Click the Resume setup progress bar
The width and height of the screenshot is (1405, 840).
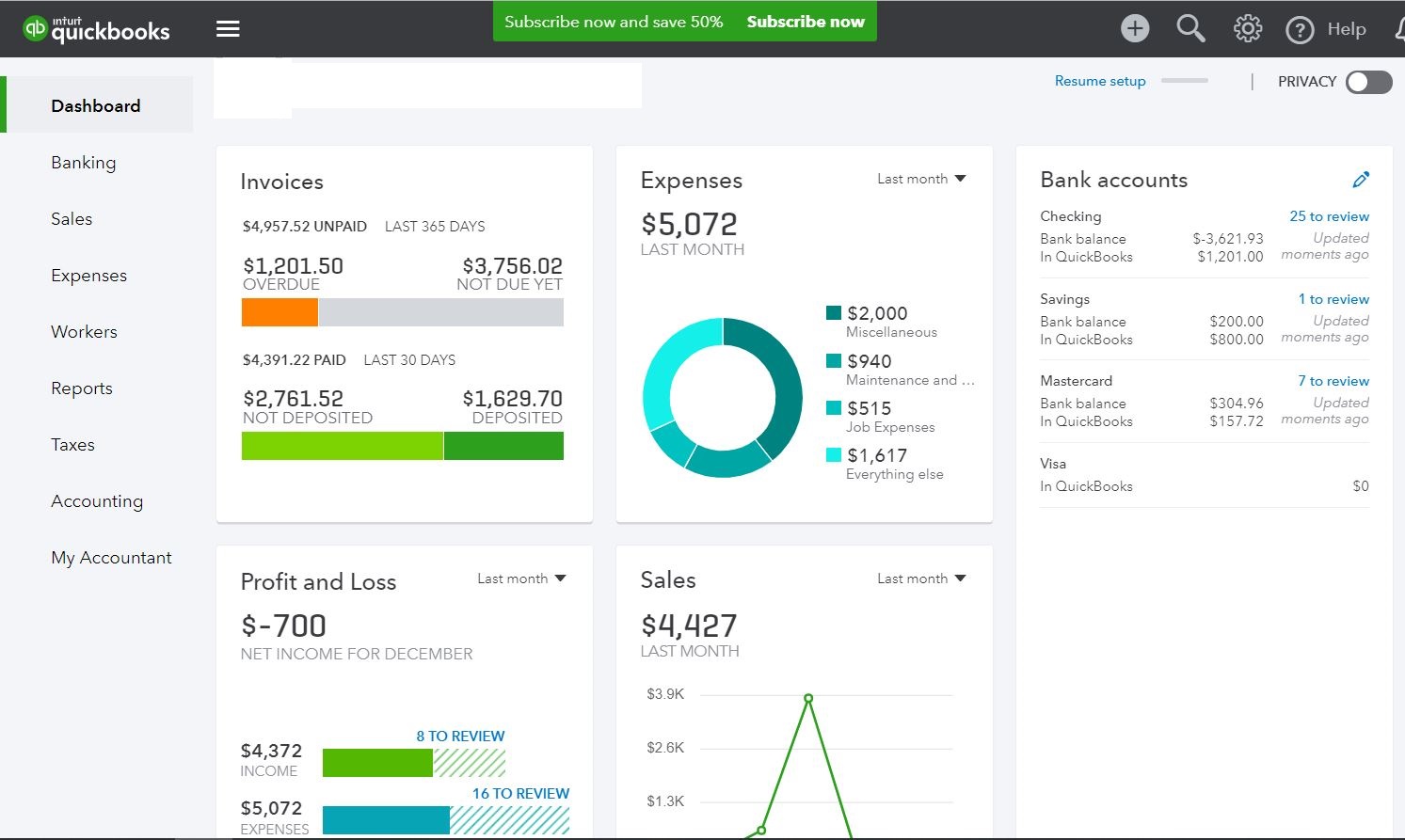(x=1184, y=81)
